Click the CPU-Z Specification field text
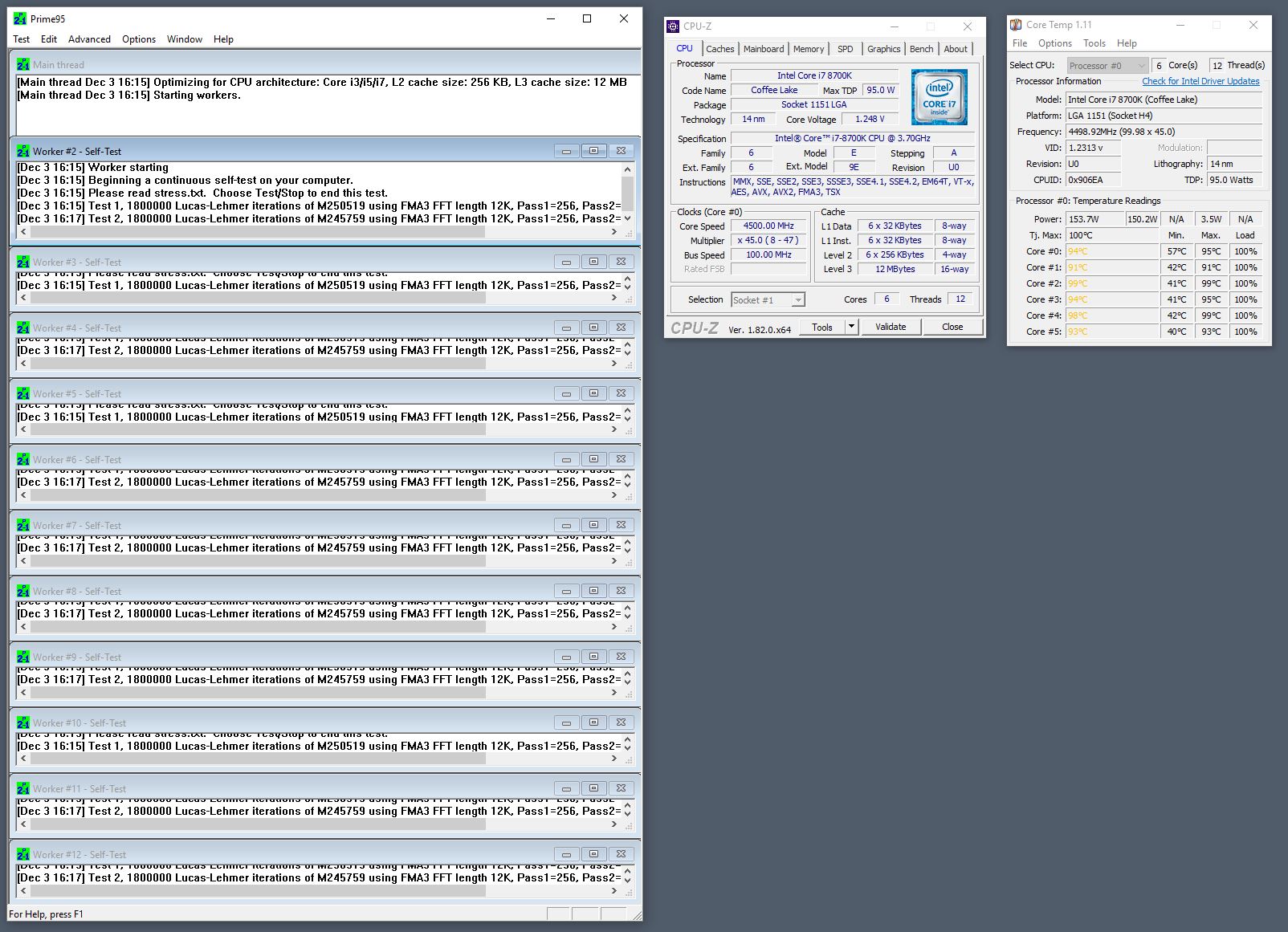1288x932 pixels. (x=852, y=138)
